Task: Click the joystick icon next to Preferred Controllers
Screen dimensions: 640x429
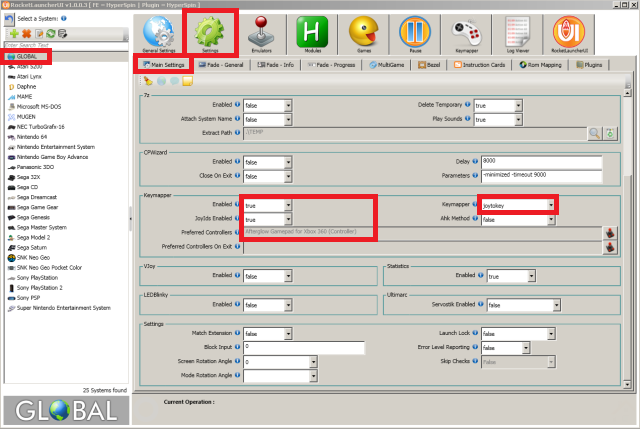Action: [610, 233]
